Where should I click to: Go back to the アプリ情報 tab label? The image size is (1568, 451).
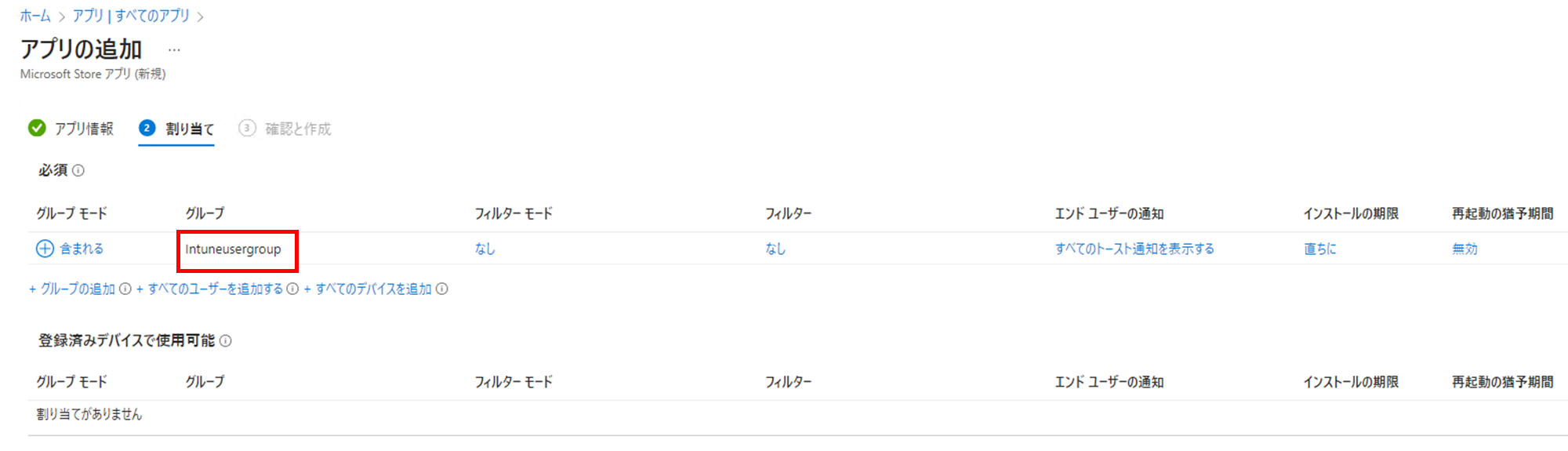[84, 129]
